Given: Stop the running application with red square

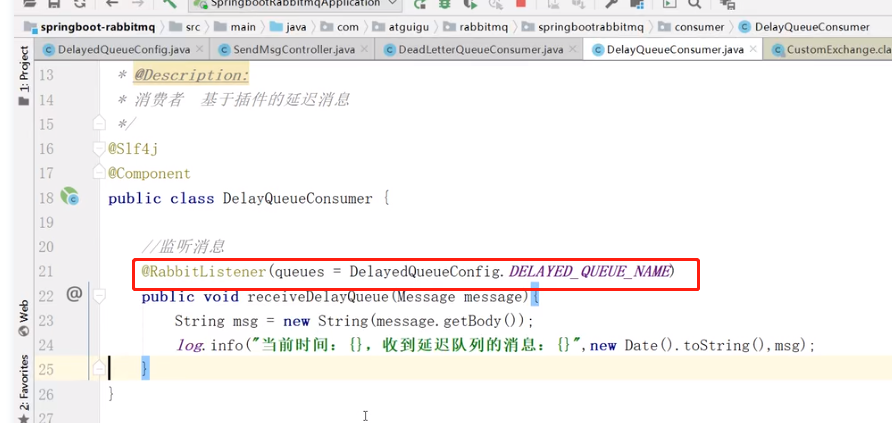Looking at the screenshot, I should click(x=520, y=3).
